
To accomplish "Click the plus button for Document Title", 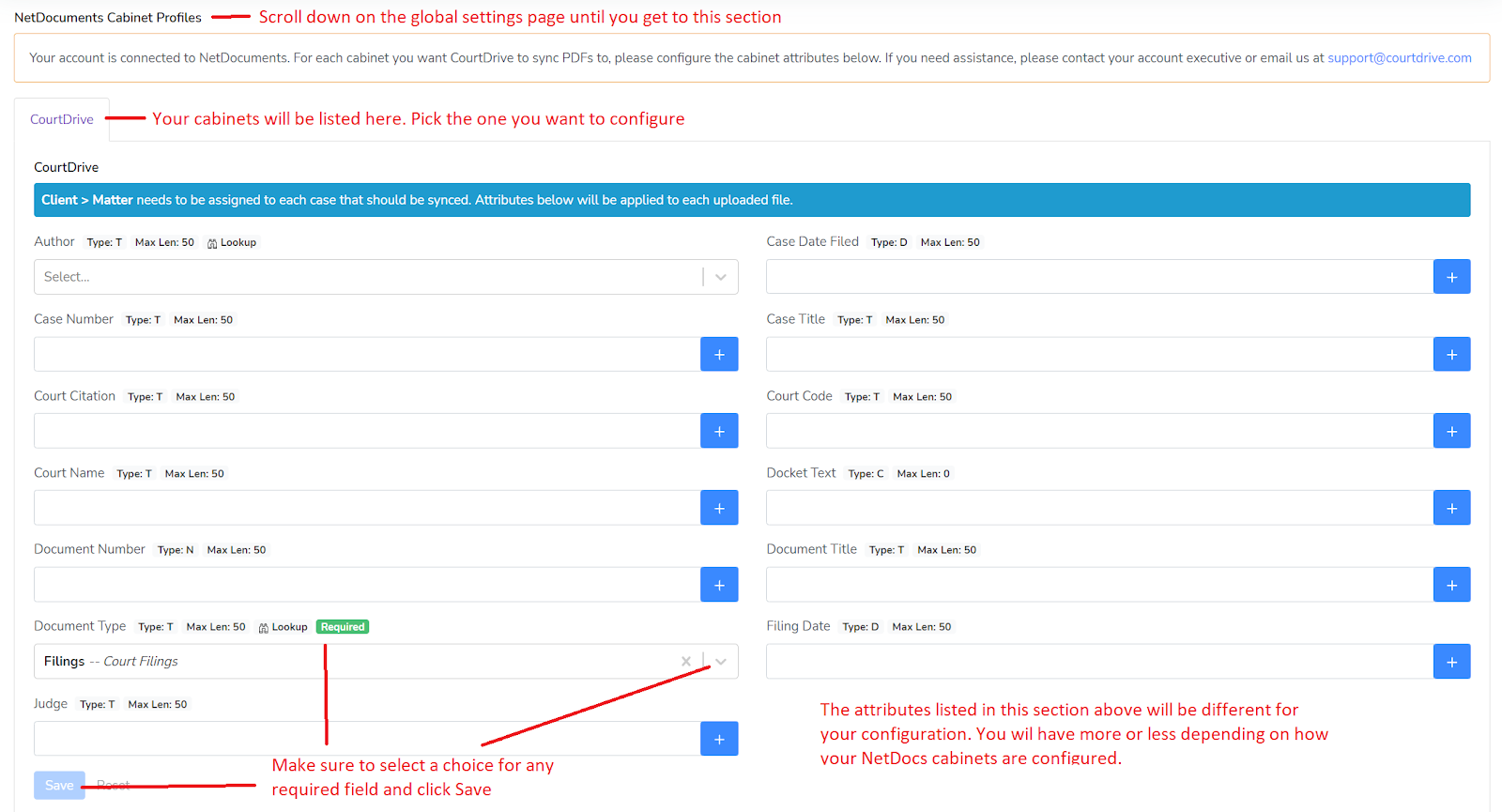I will coord(1451,585).
